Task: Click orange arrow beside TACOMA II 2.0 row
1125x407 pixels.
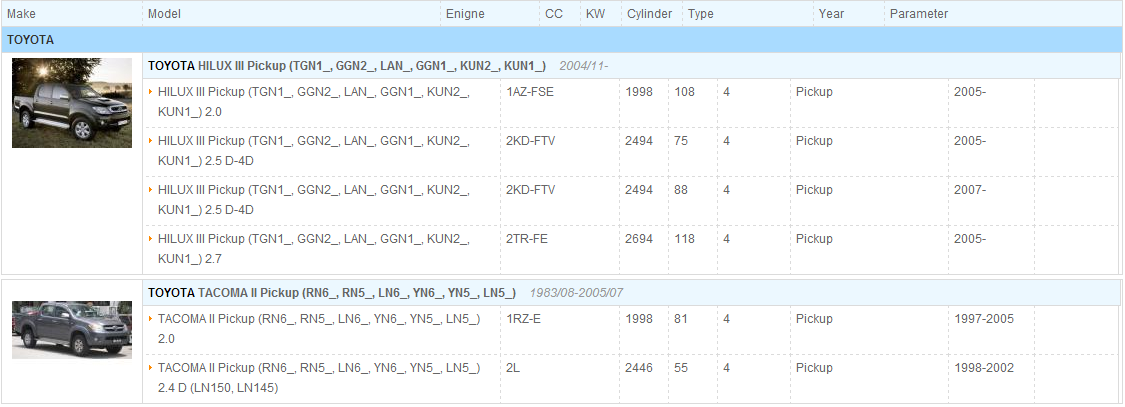Action: click(x=151, y=319)
